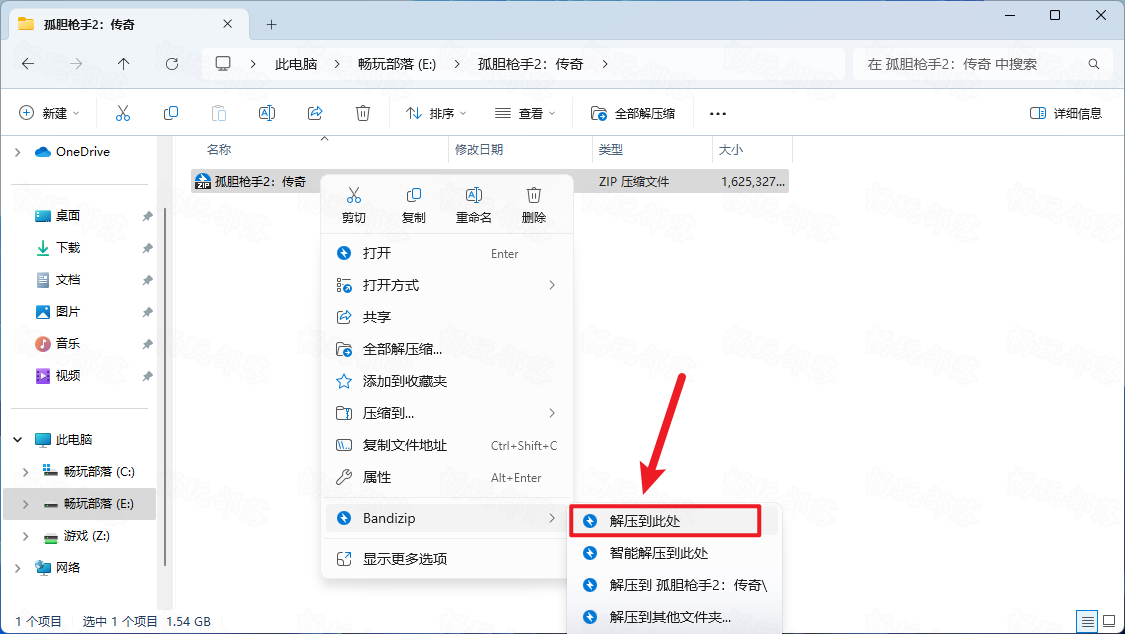Click the Delete trash icon in toolbar
1125x634 pixels.
[363, 113]
